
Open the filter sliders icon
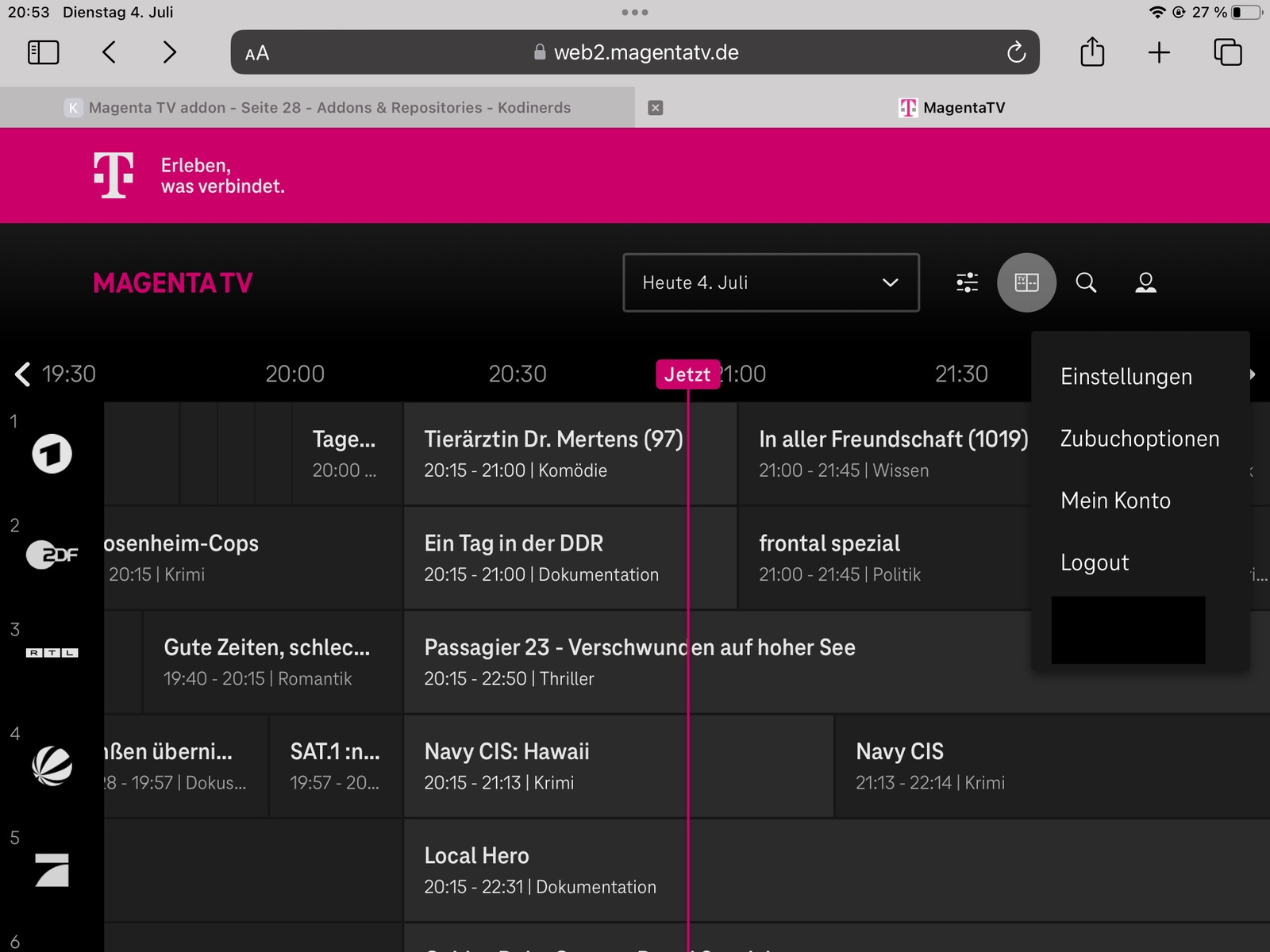[x=967, y=282]
